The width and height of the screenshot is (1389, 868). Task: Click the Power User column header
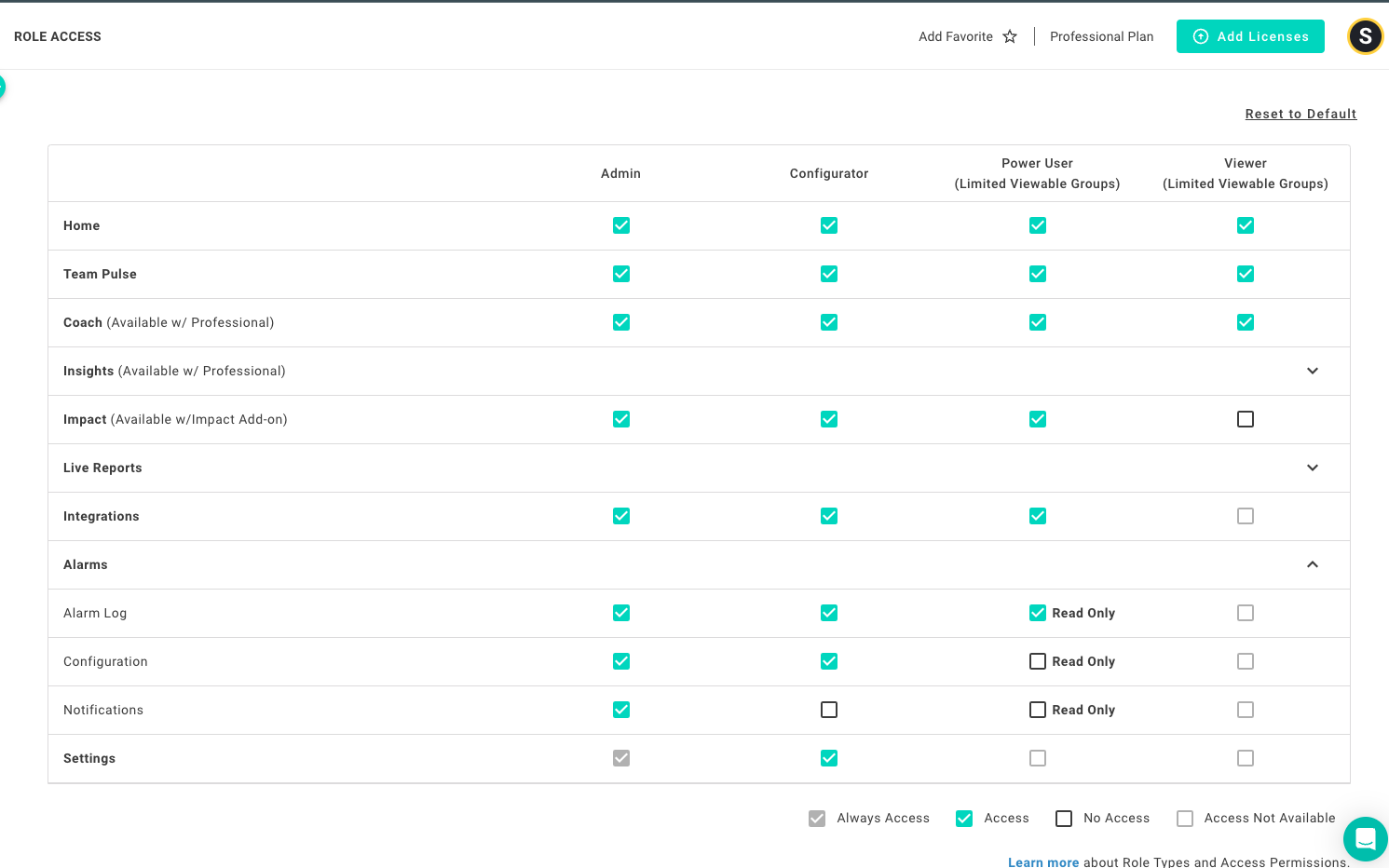pyautogui.click(x=1037, y=173)
